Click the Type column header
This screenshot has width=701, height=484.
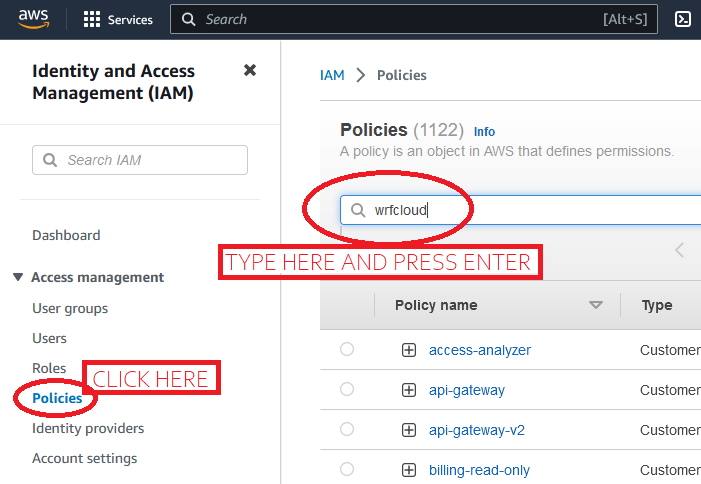click(x=657, y=305)
